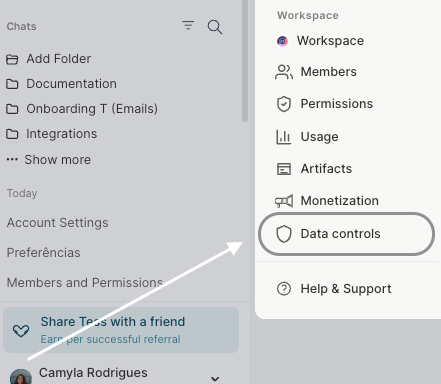Open the Members and Permissions chat
Viewport: 441px width, 384px height.
point(85,283)
